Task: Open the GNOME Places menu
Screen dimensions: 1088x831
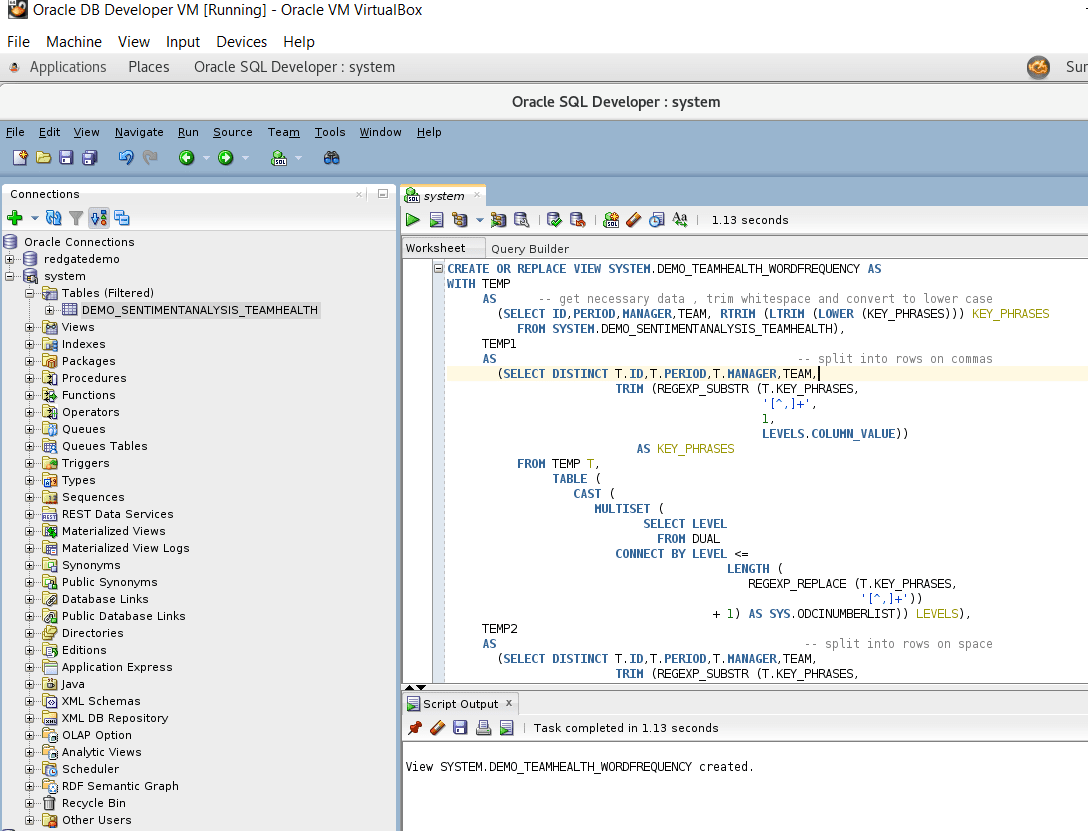Action: click(x=148, y=67)
